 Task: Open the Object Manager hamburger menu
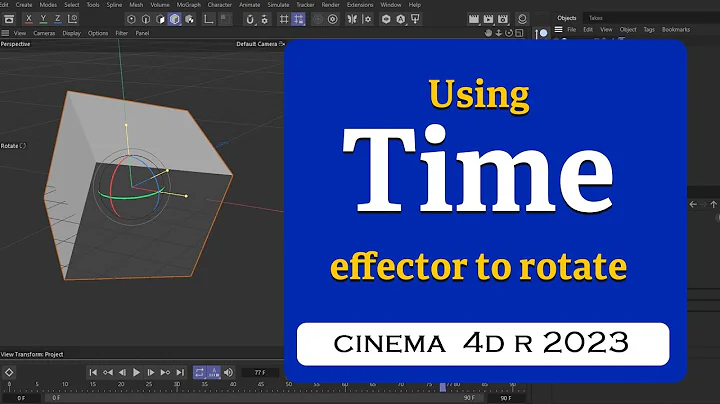tap(558, 29)
